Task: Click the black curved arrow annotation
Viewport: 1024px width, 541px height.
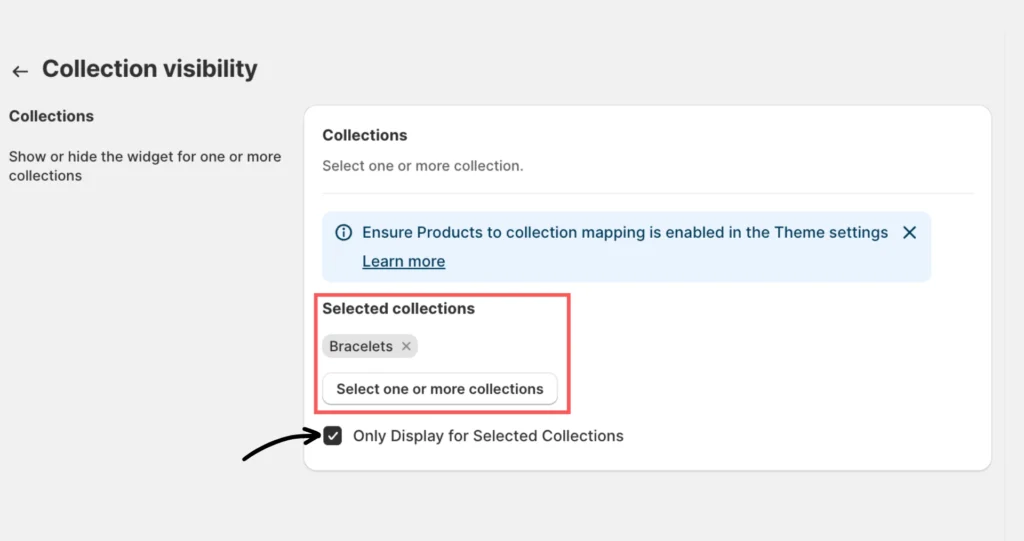Action: [x=280, y=444]
